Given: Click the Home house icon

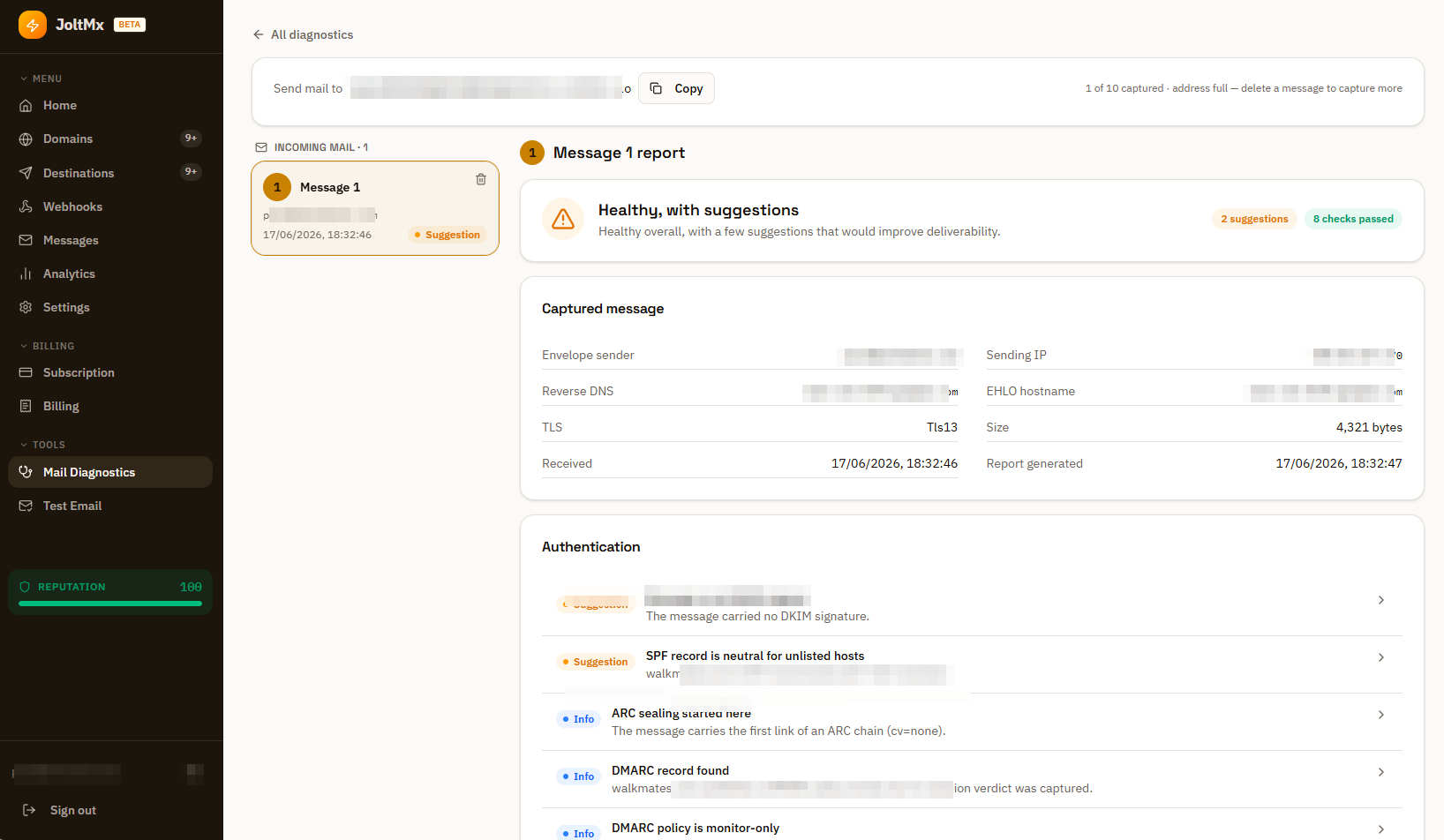Looking at the screenshot, I should click(26, 105).
